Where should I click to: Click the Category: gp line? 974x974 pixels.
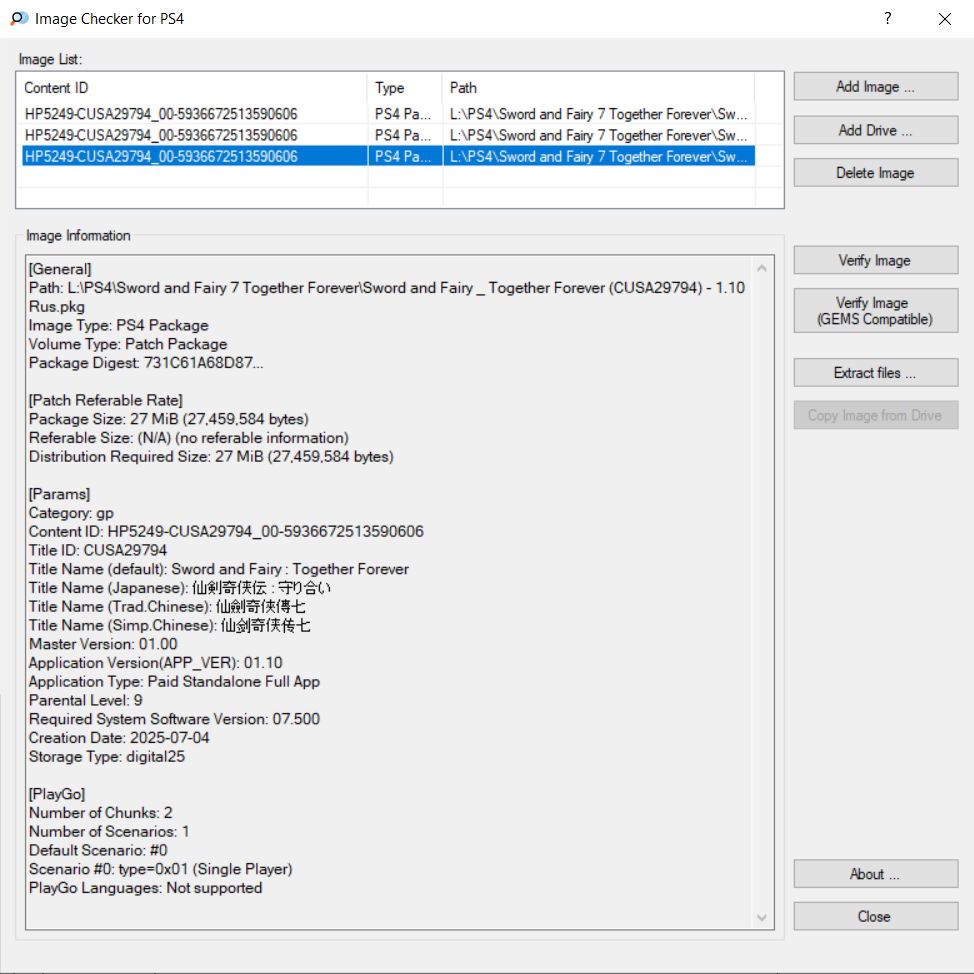[71, 513]
